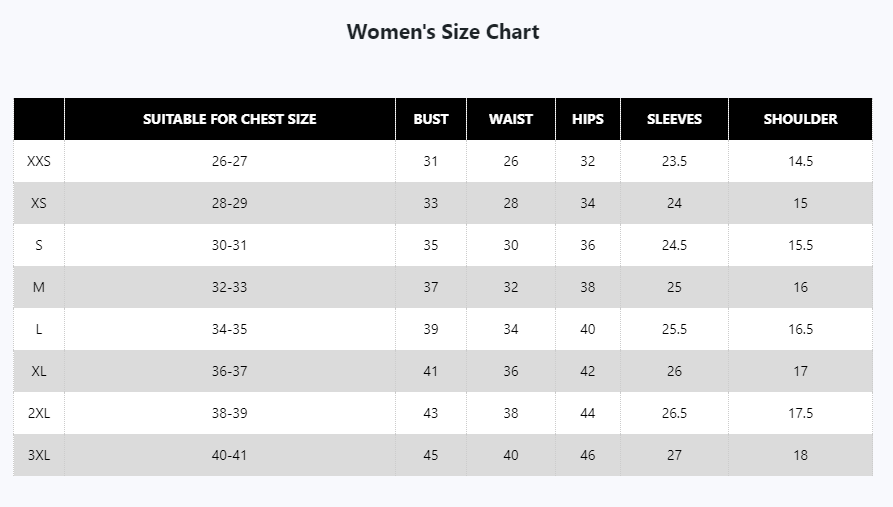Select the sleeves value 26.5 cell
Screen dimensions: 893x507
point(674,413)
